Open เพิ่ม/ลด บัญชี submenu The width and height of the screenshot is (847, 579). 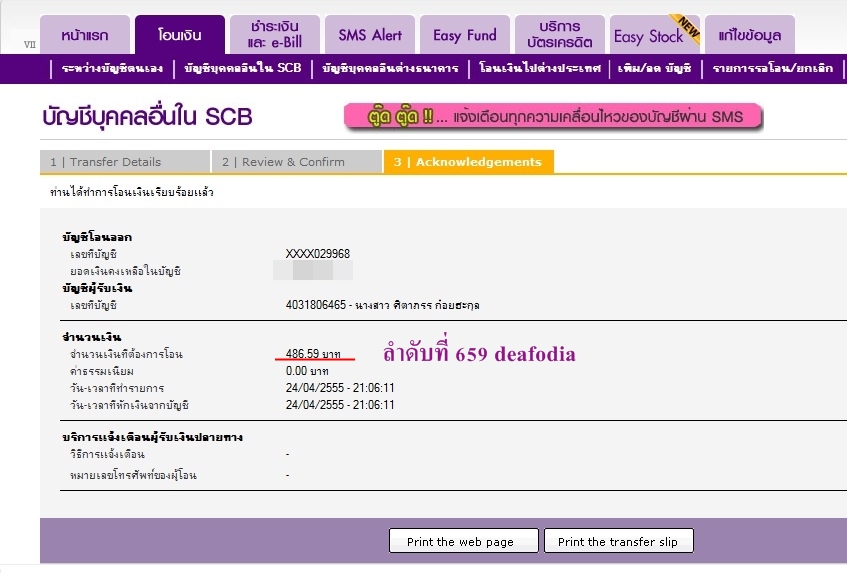(655, 69)
